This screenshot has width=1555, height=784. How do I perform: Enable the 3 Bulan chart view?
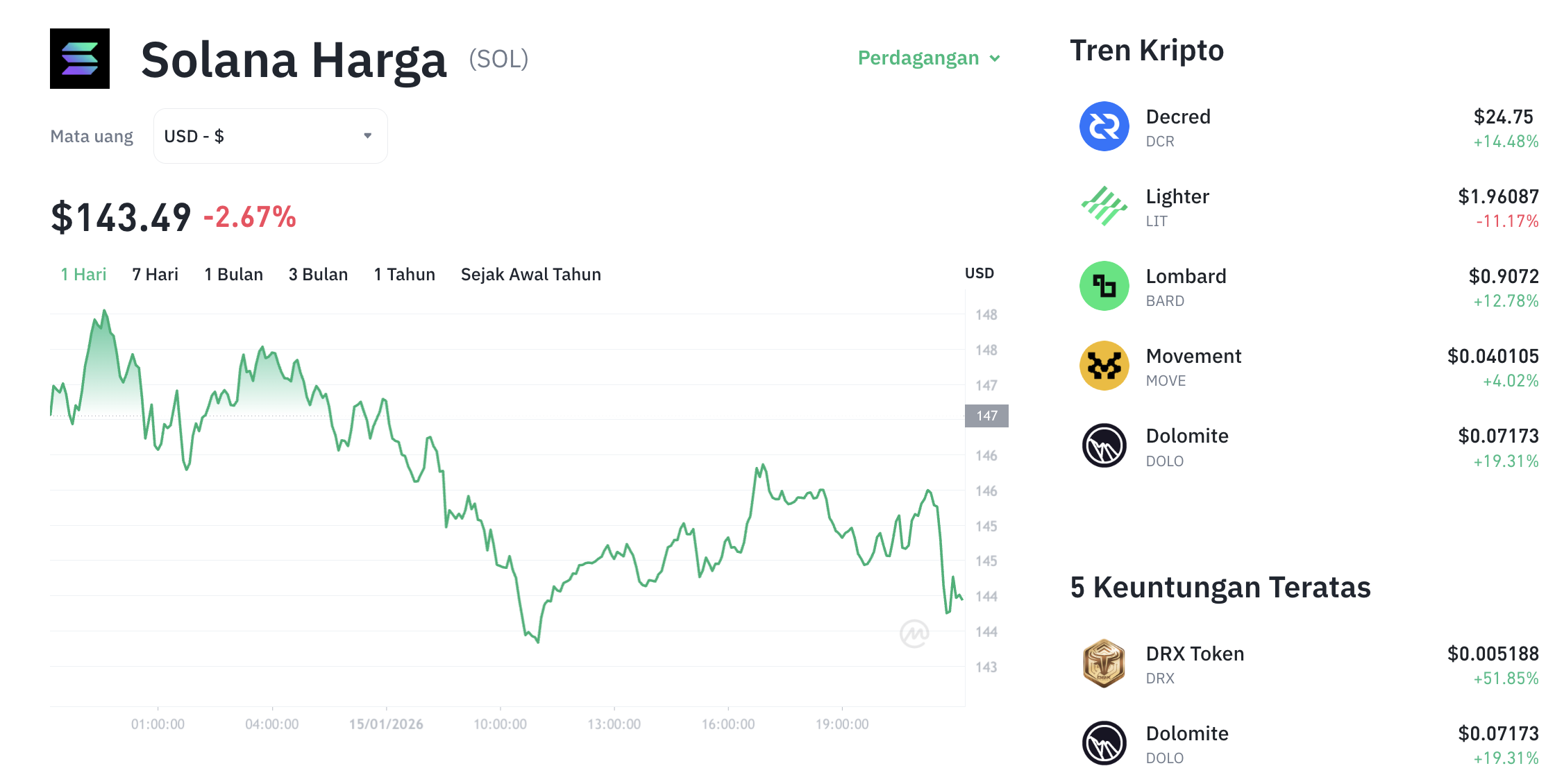(x=318, y=274)
